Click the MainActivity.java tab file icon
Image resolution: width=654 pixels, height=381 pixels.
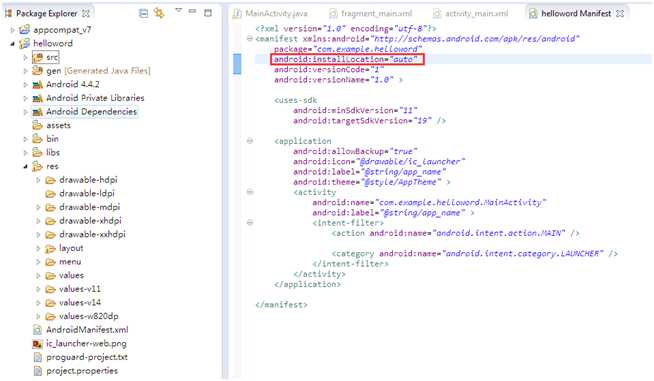237,13
